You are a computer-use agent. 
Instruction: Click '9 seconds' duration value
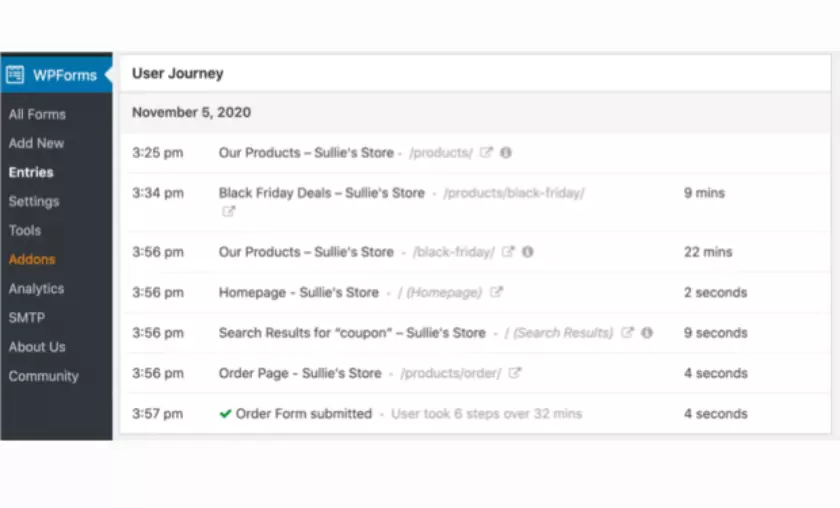click(715, 333)
